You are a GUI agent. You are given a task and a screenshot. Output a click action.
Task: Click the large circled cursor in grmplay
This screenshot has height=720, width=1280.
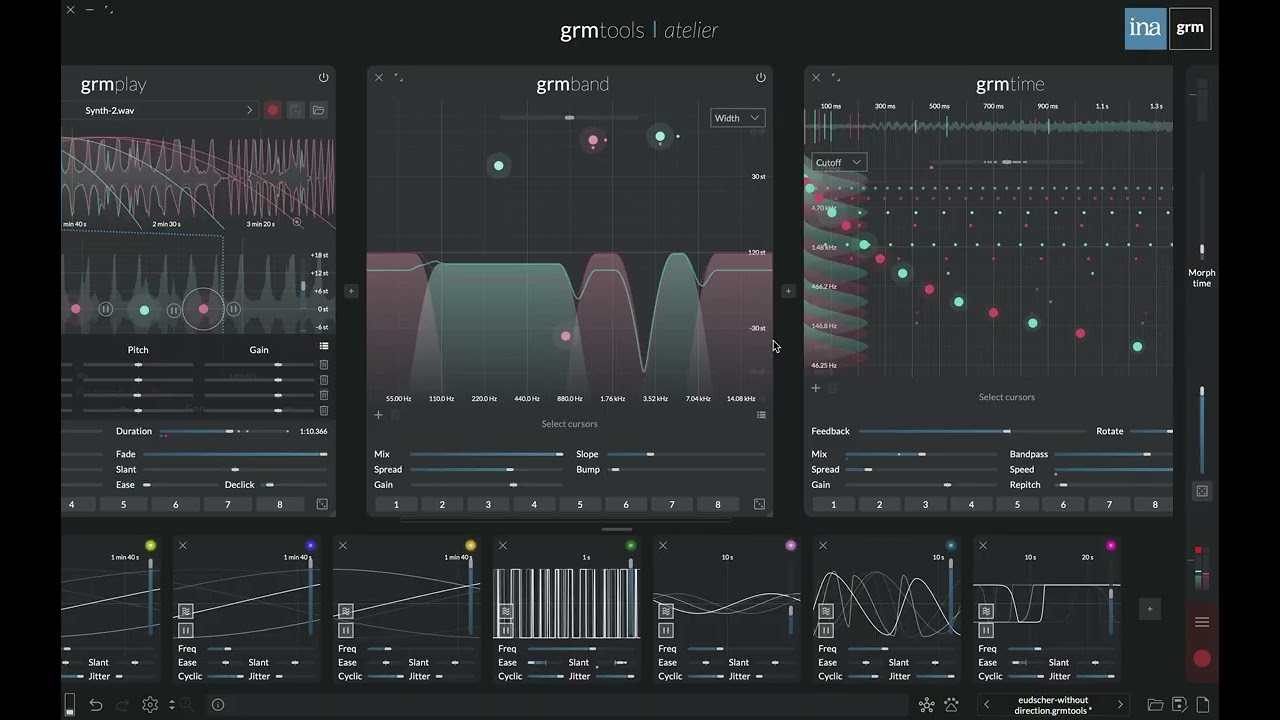point(204,309)
